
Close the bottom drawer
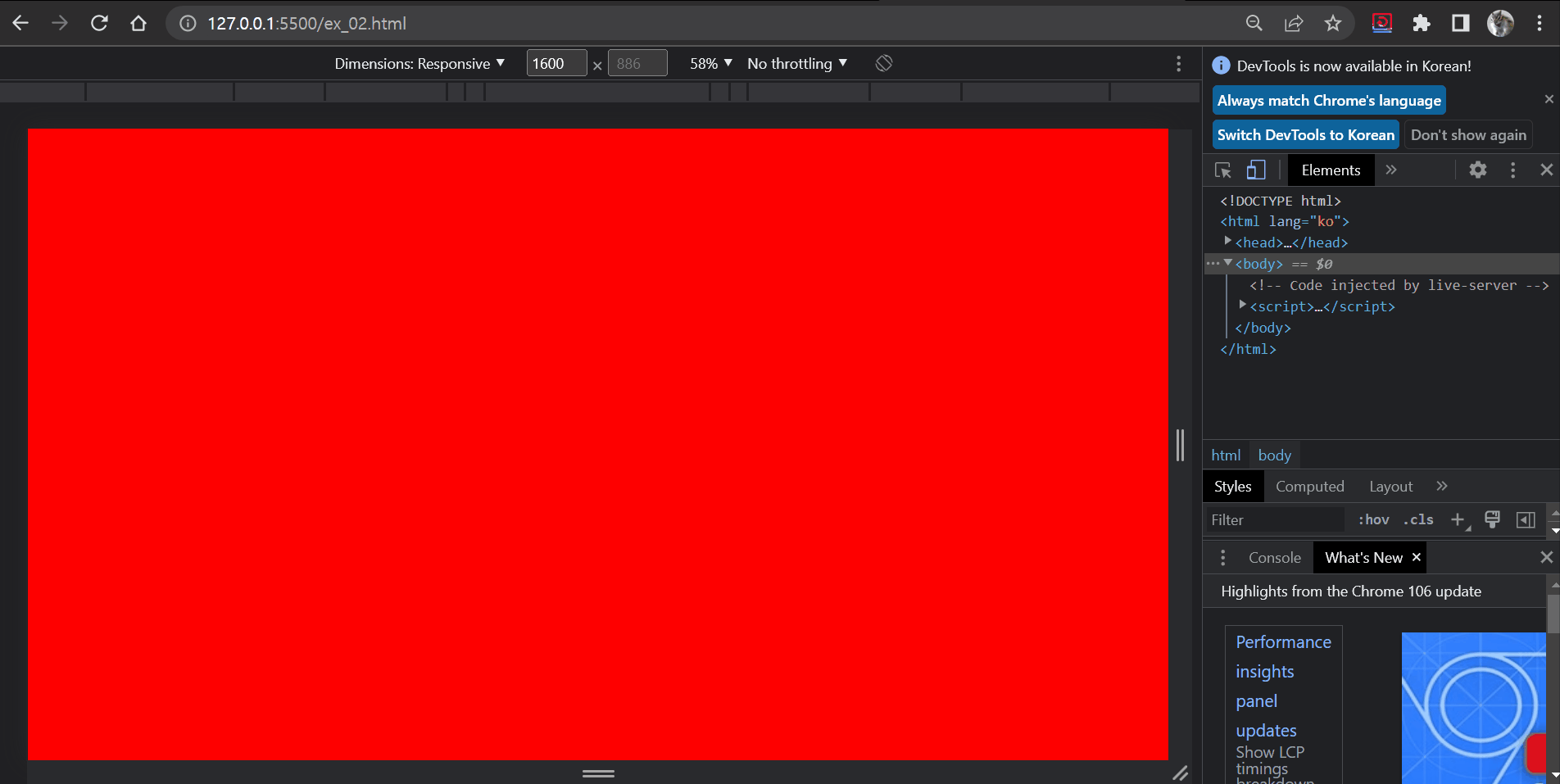pos(1546,557)
